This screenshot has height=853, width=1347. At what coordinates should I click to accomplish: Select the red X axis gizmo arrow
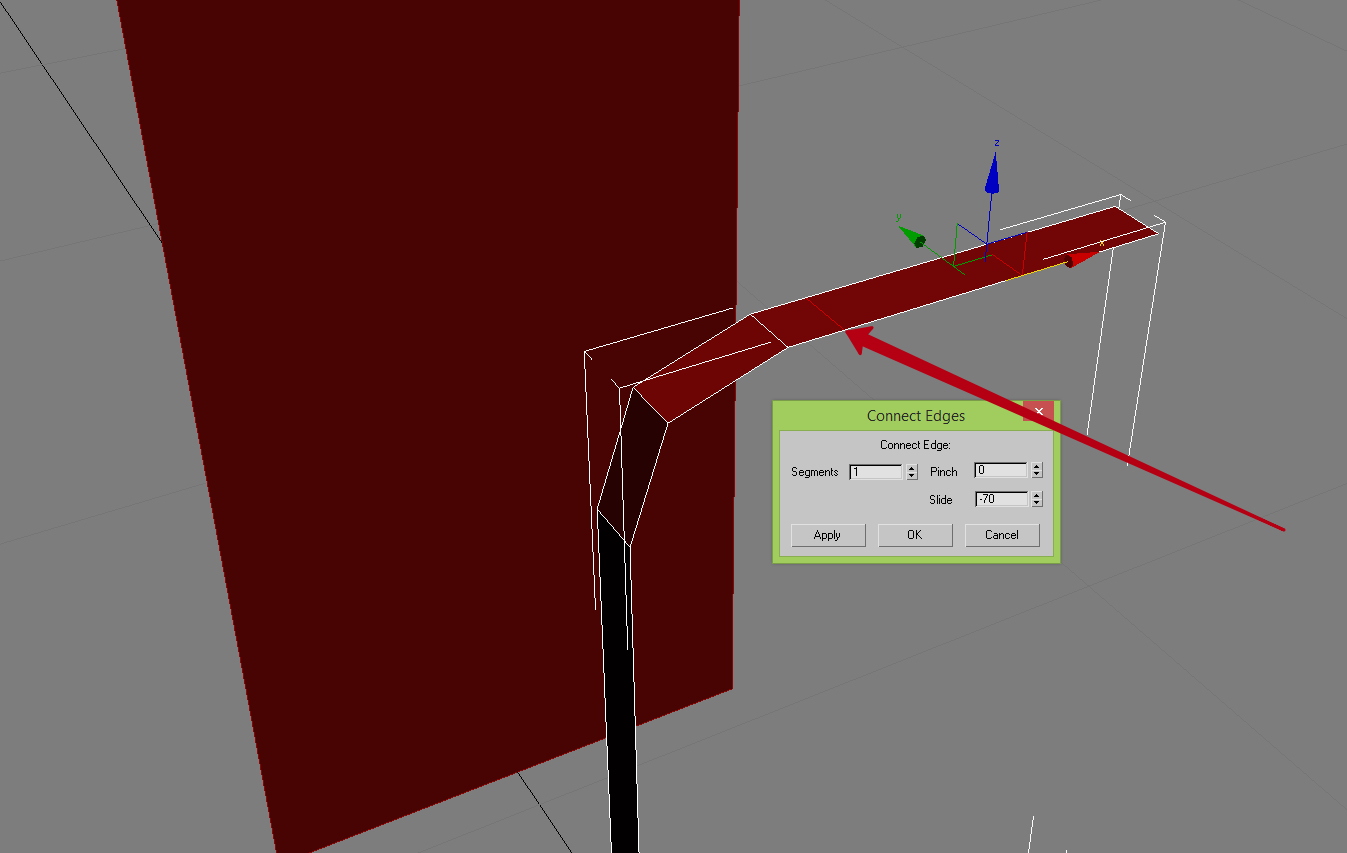coord(1081,259)
